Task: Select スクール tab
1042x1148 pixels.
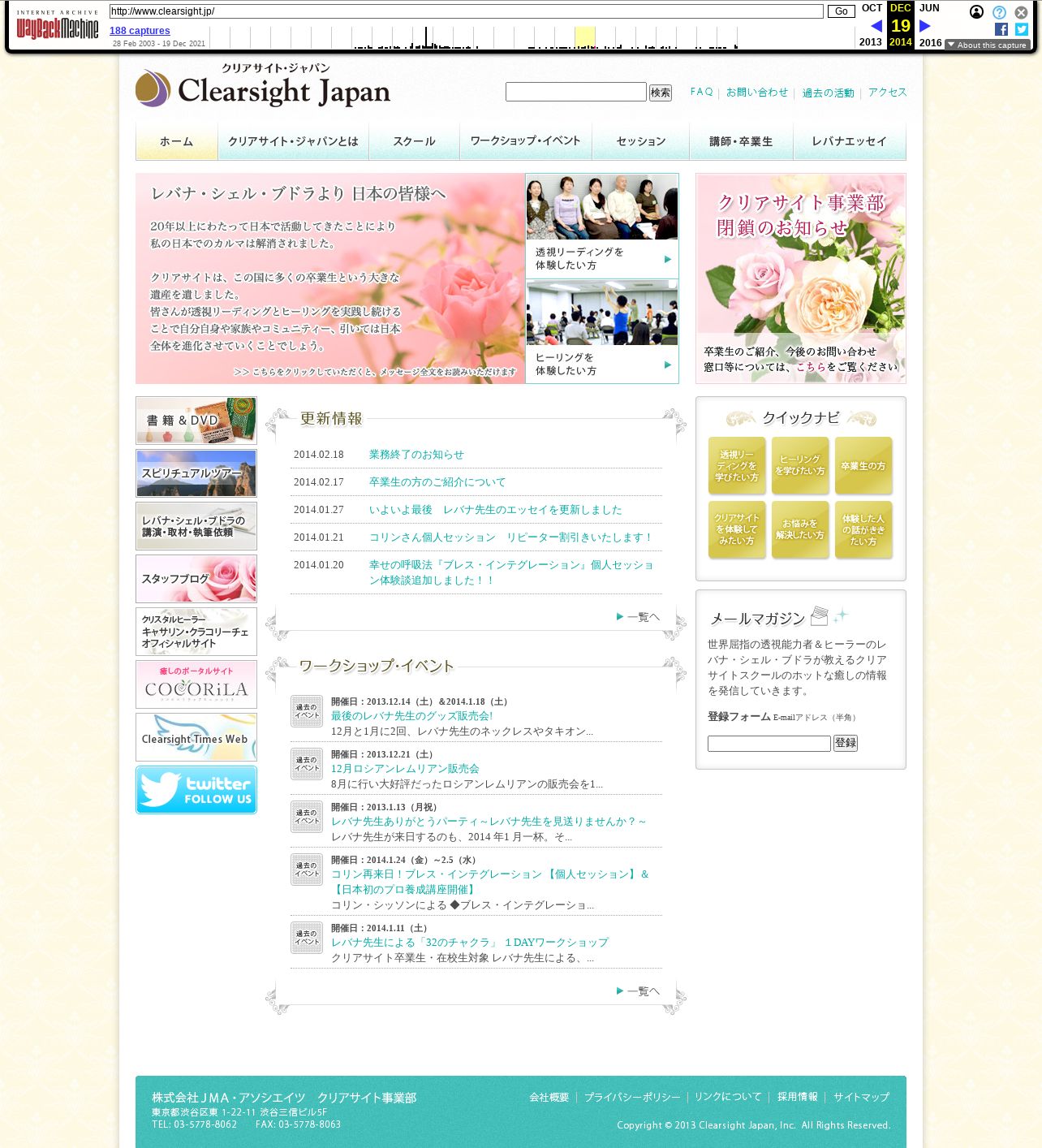Action: click(x=414, y=141)
